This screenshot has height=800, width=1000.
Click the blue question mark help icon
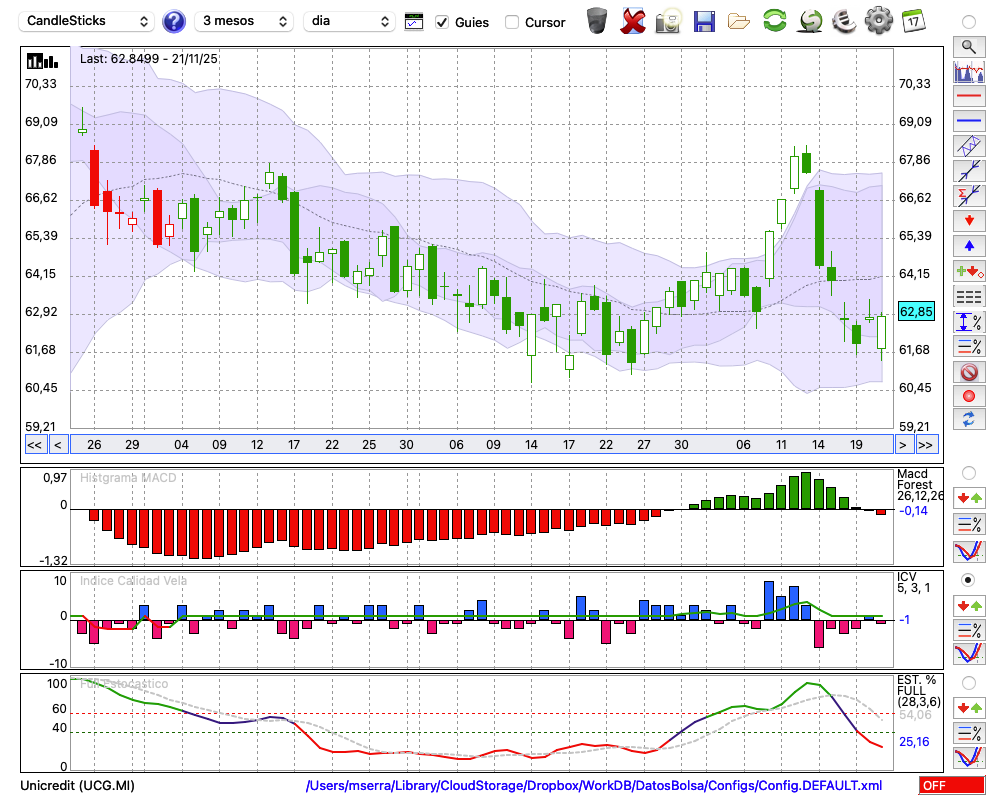[x=174, y=21]
